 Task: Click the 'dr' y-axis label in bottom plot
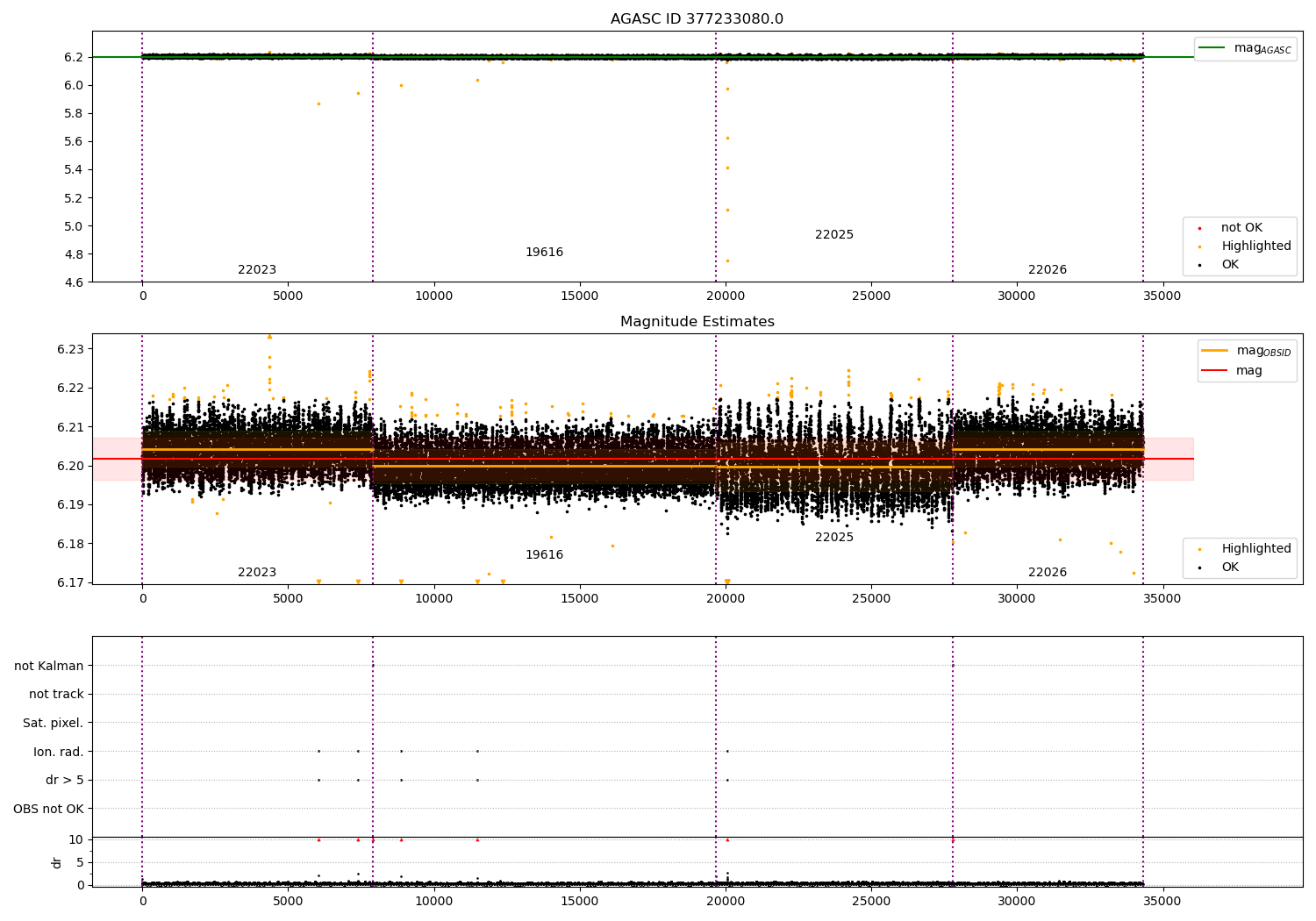point(57,862)
